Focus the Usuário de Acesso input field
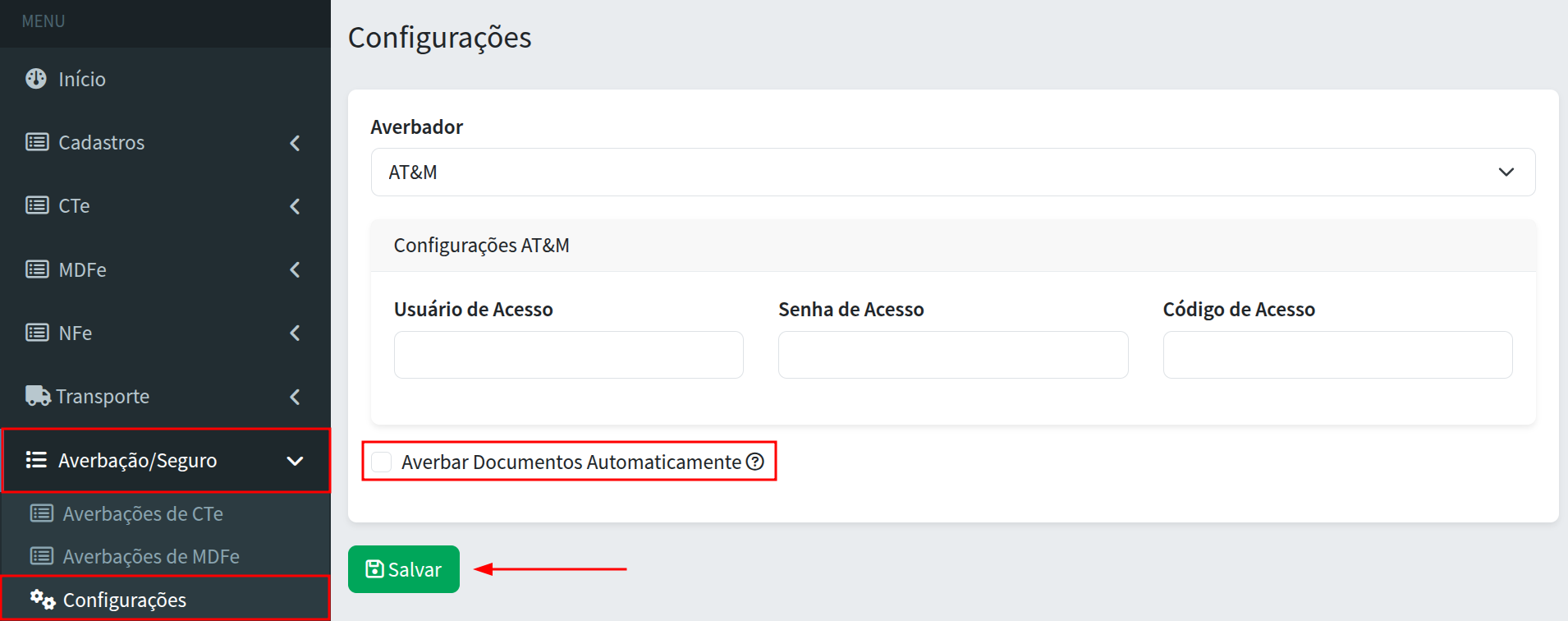The image size is (1568, 621). [568, 355]
